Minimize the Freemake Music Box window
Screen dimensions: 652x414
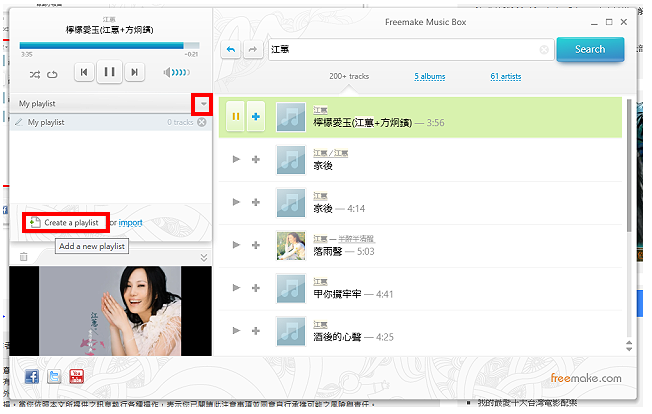coord(594,22)
